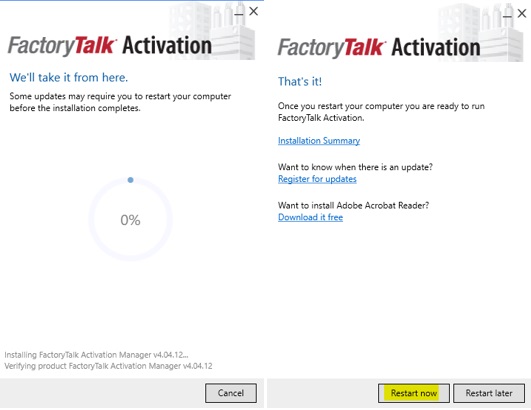
Task: Minimize the That's it! completion window
Action: (x=507, y=15)
